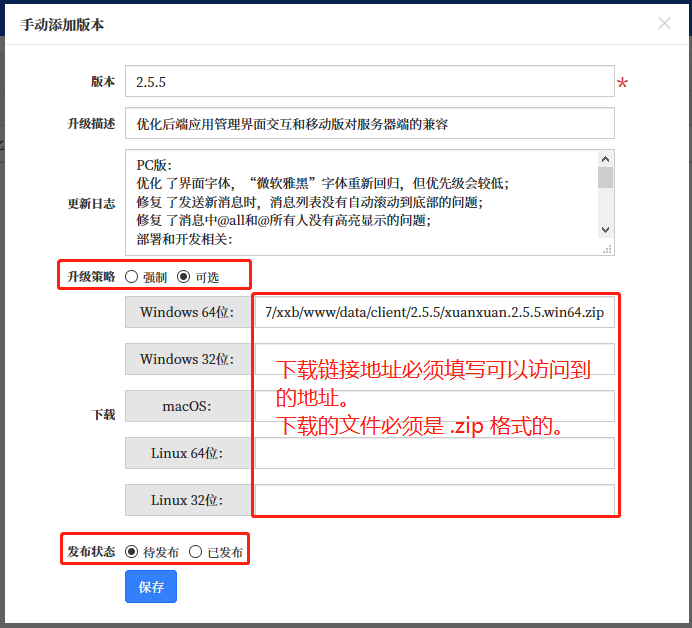Click the Windows 64位 label box
Viewport: 692px width, 628px height.
click(187, 312)
